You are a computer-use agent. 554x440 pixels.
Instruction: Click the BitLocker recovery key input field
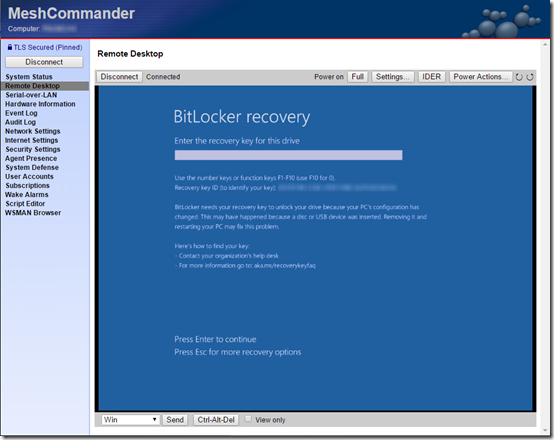pos(288,155)
